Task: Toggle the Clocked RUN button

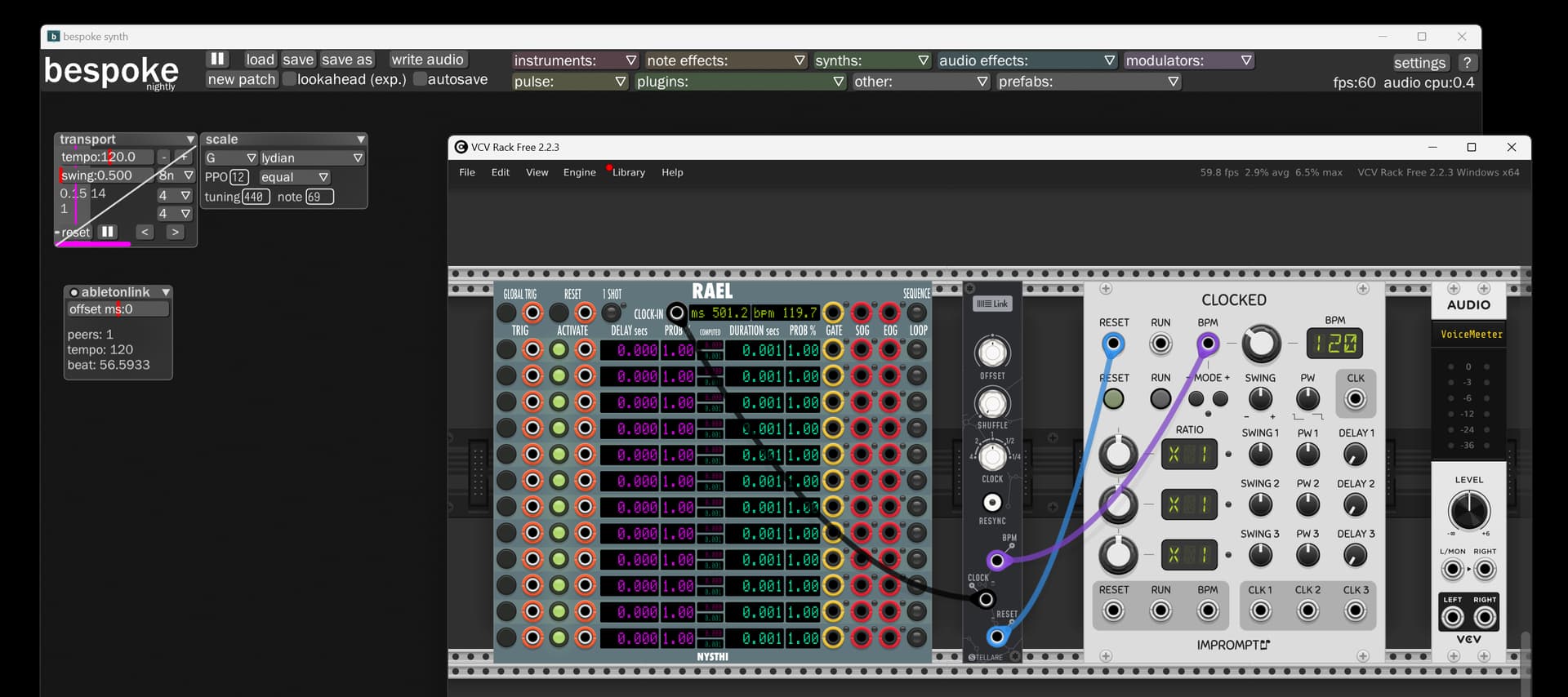Action: pos(1160,399)
